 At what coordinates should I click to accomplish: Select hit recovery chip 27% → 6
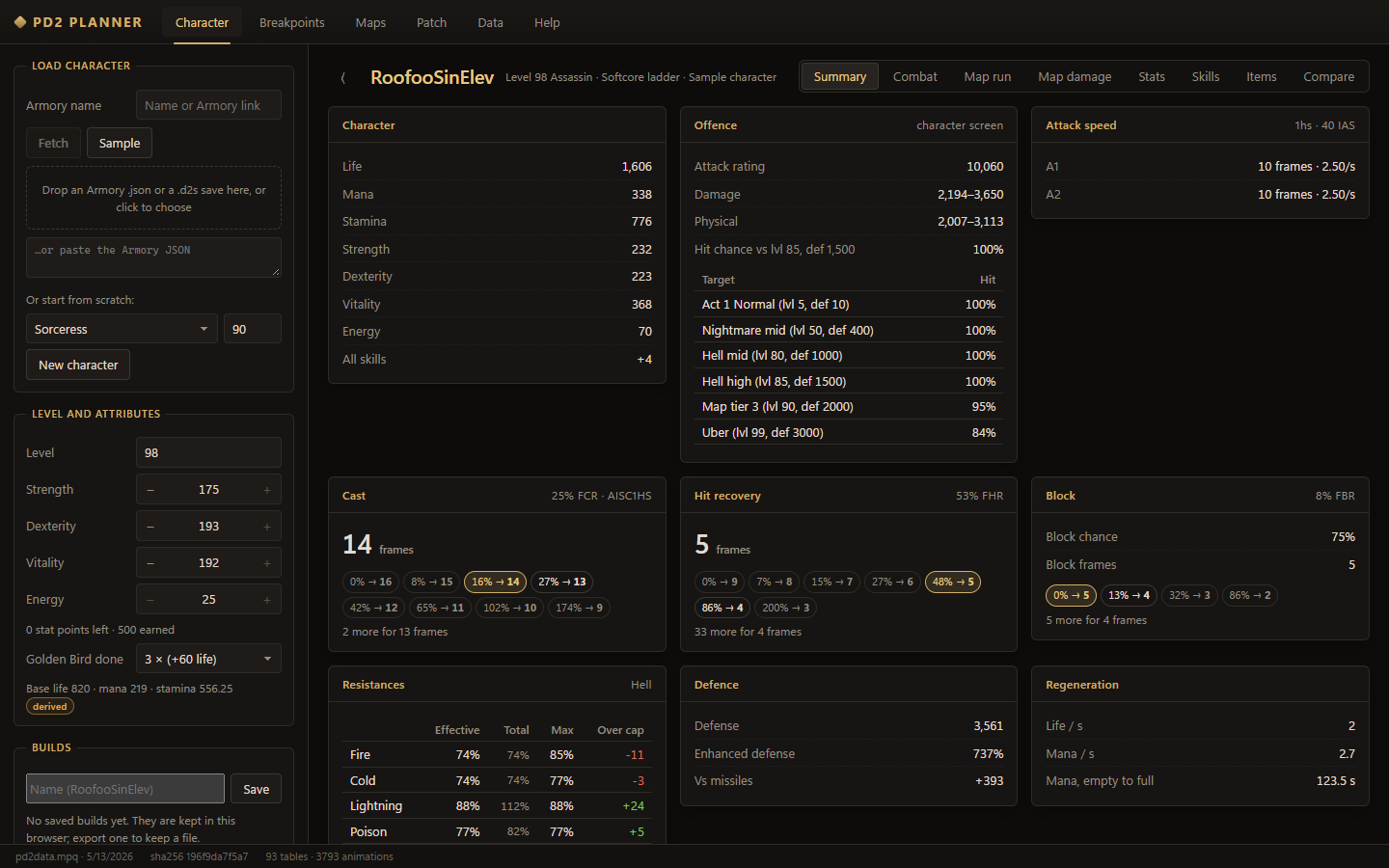click(893, 582)
